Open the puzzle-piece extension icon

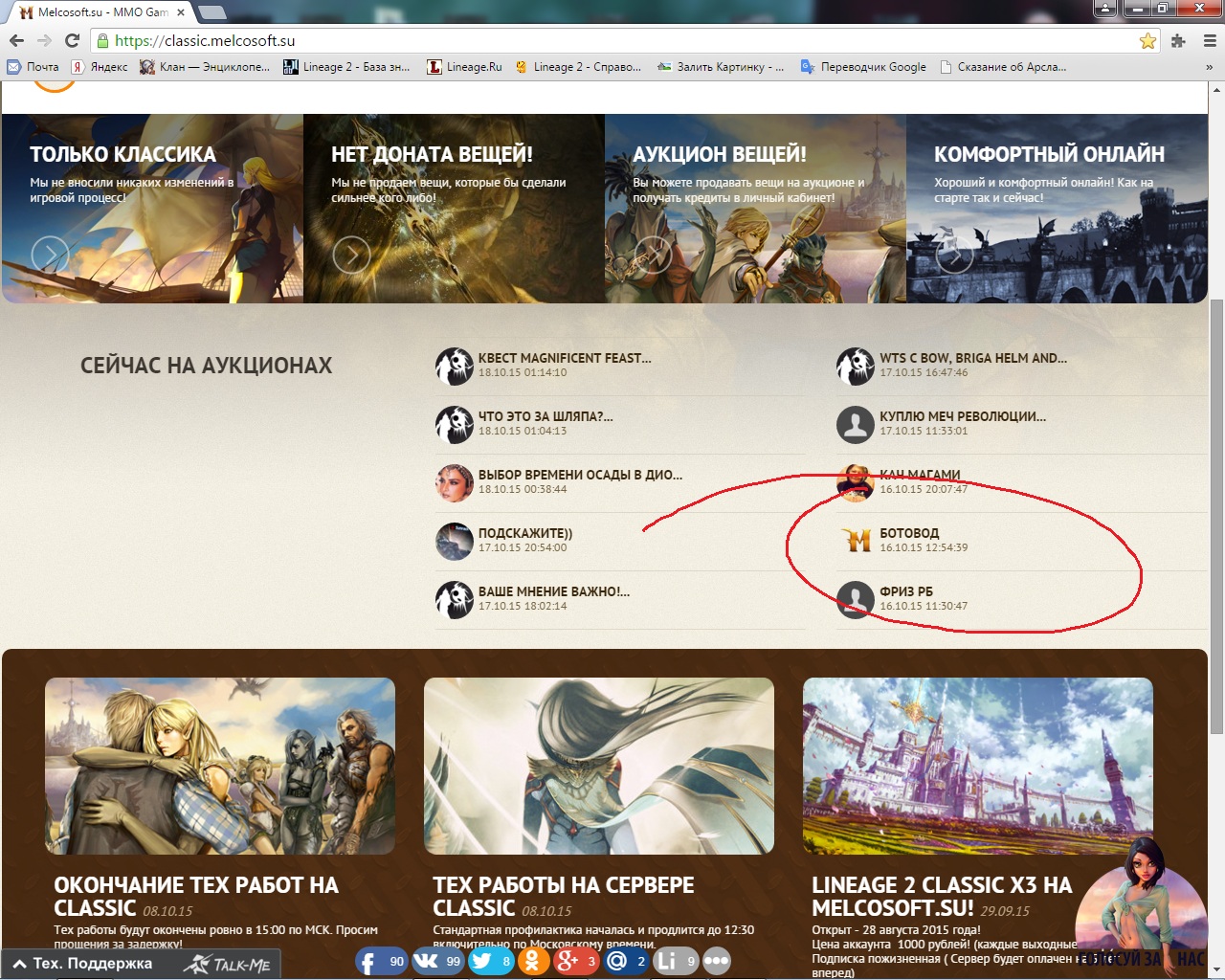pyautogui.click(x=1178, y=40)
